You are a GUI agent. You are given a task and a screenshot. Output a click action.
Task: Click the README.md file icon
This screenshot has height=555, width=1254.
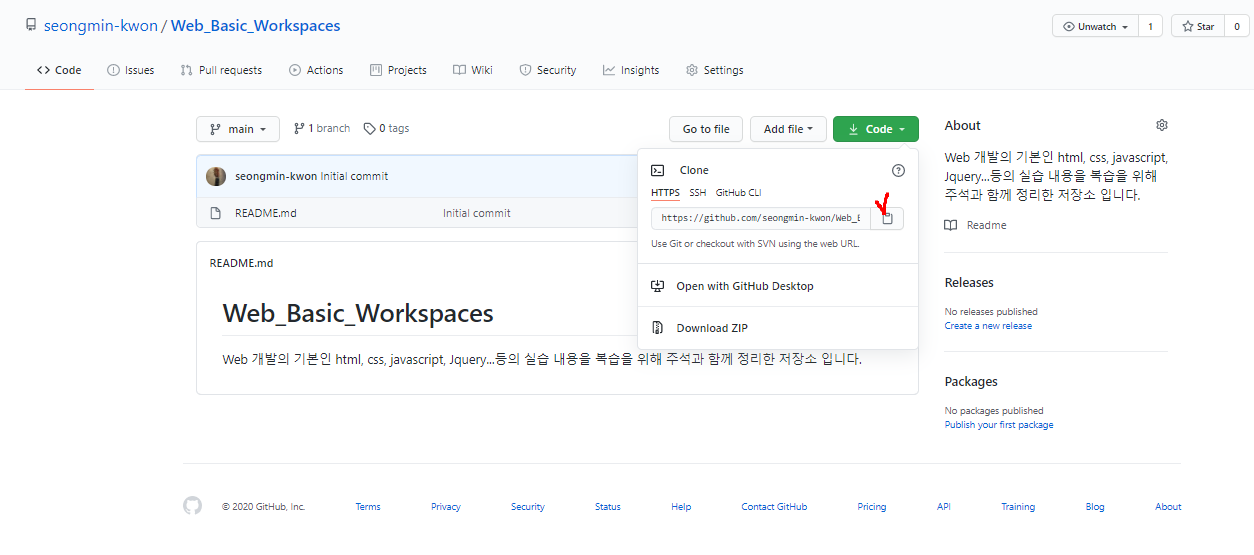pos(215,213)
